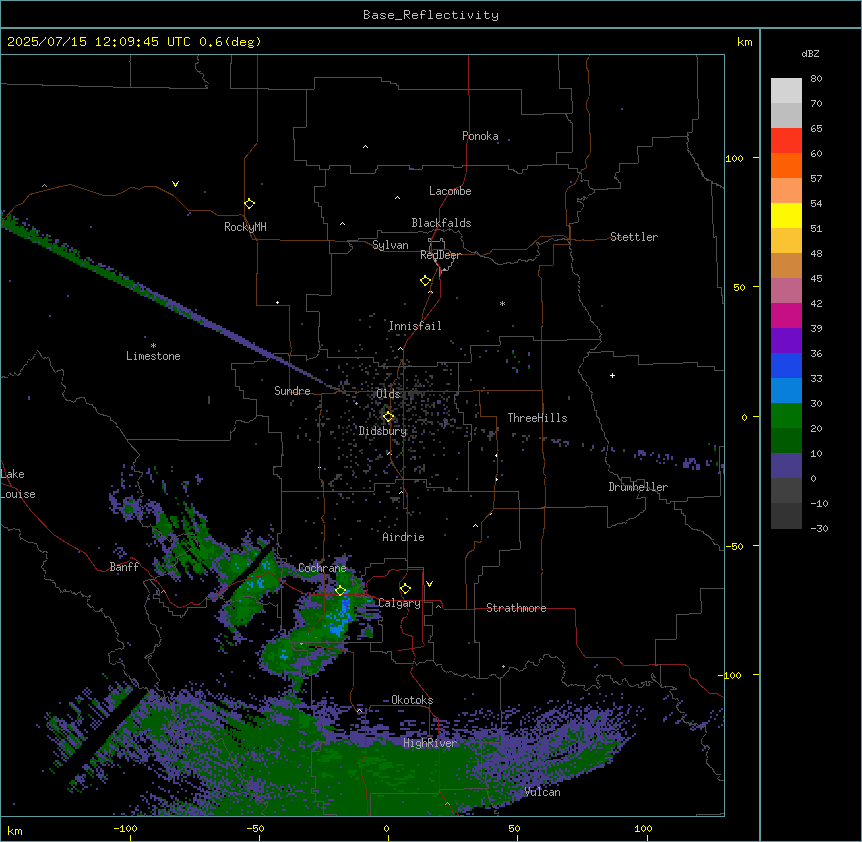Pick the yellow diamond marker beside Cochrane
862x842 pixels.
340,590
